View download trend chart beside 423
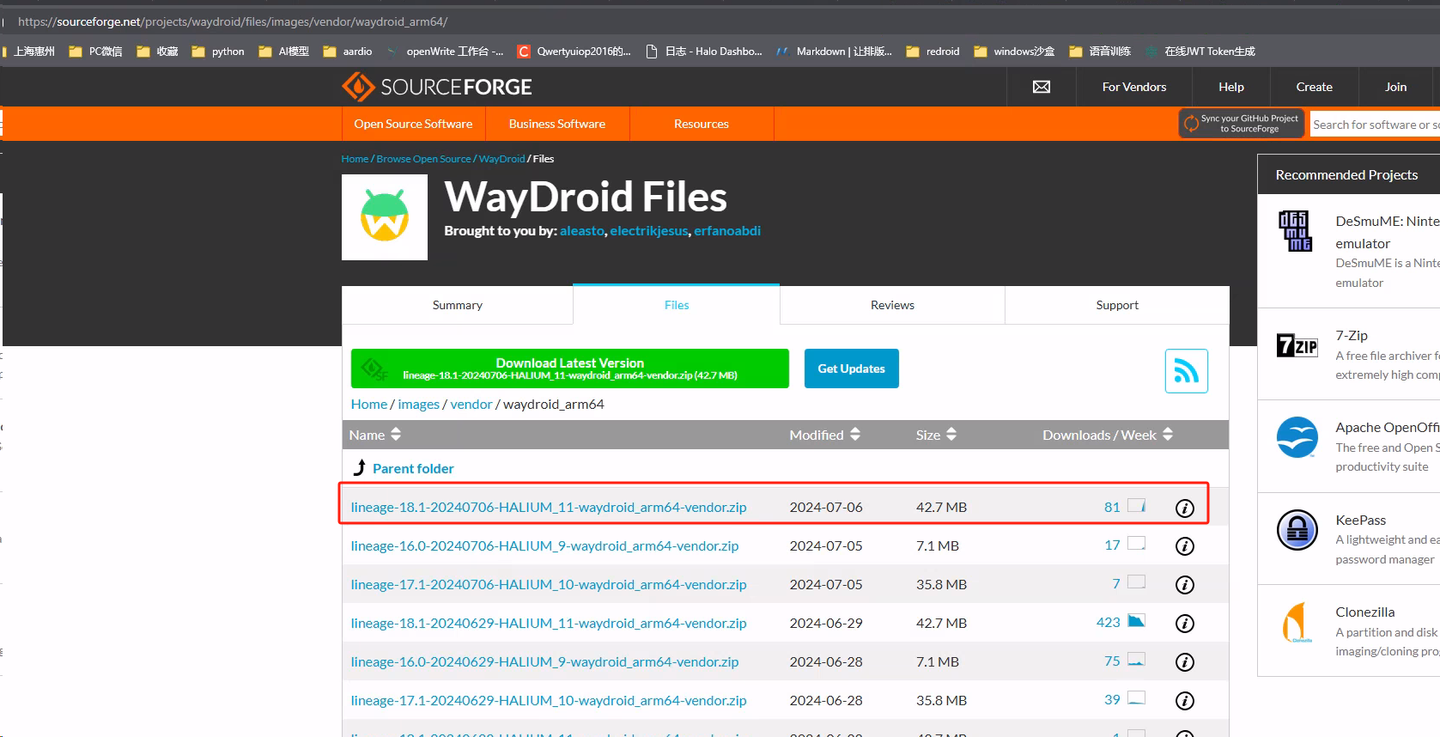This screenshot has height=737, width=1440. pos(1135,621)
